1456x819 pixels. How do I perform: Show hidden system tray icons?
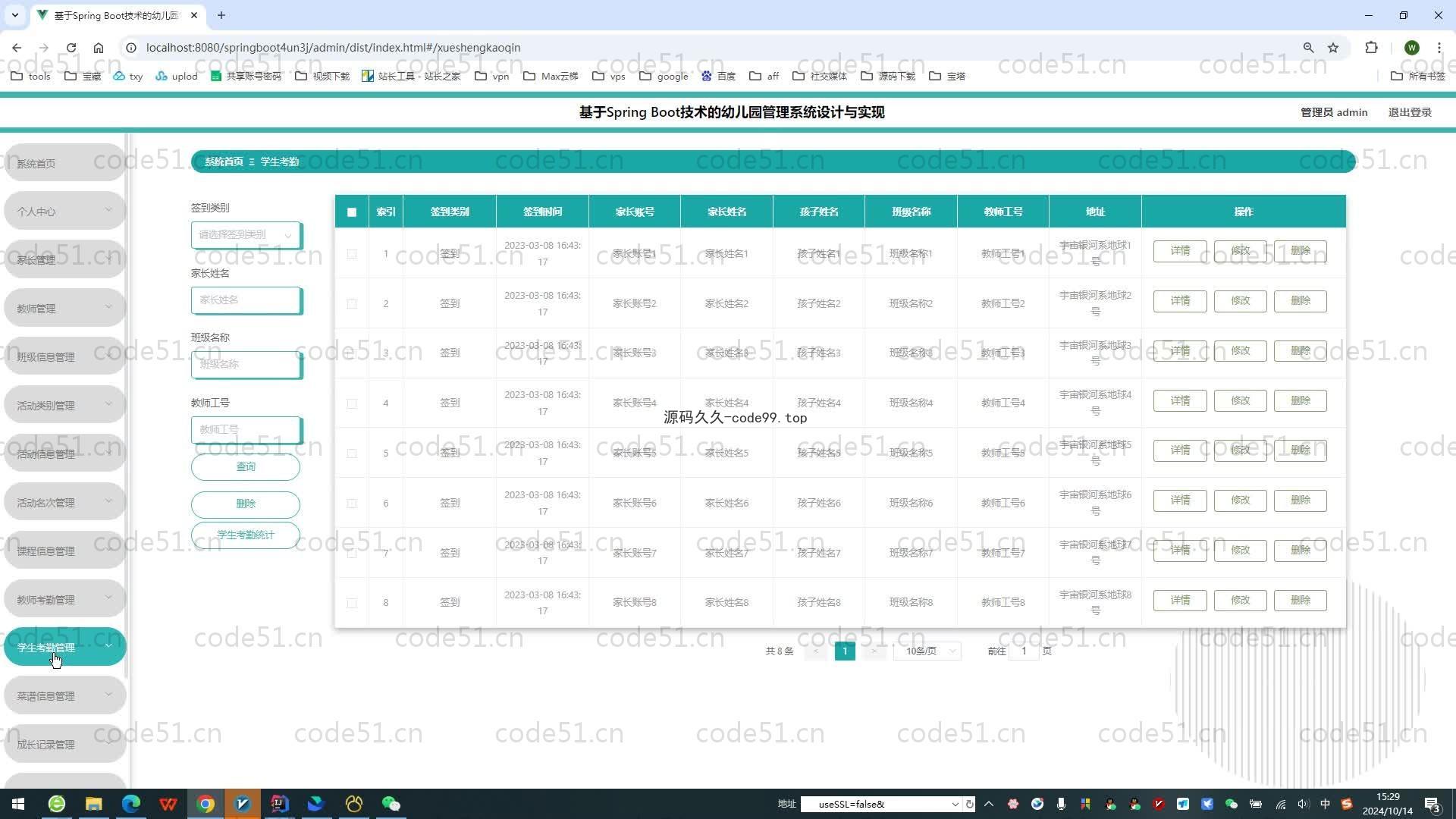[x=988, y=804]
